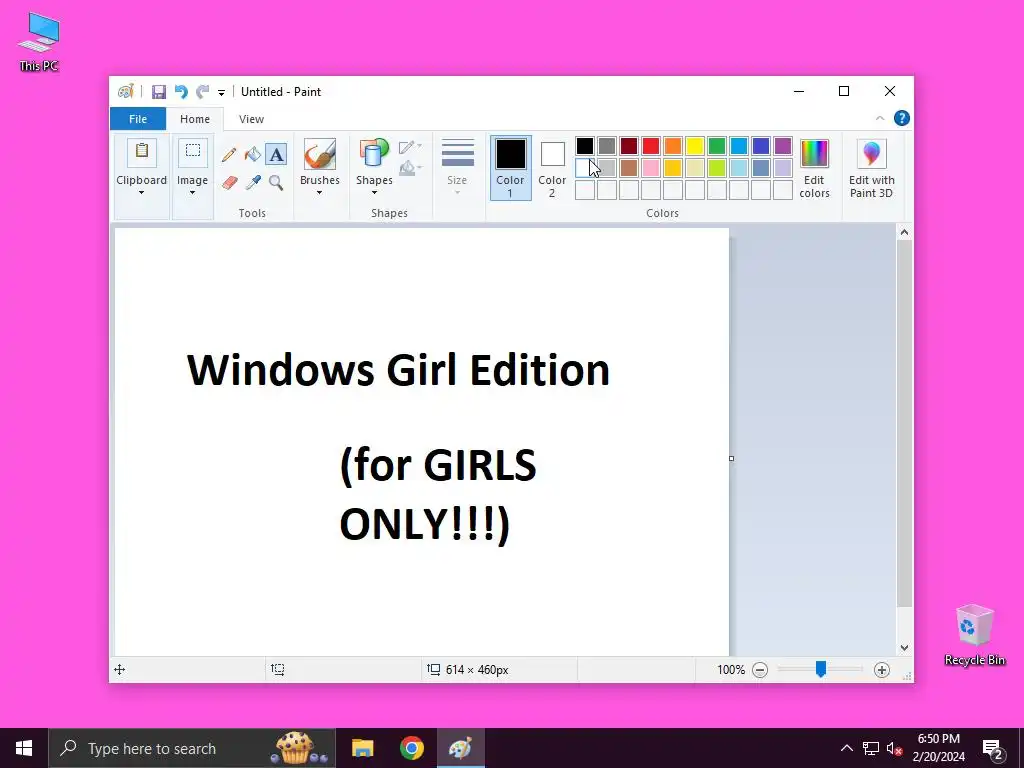Click the Zoom out minus button
The width and height of the screenshot is (1024, 768).
pyautogui.click(x=760, y=669)
